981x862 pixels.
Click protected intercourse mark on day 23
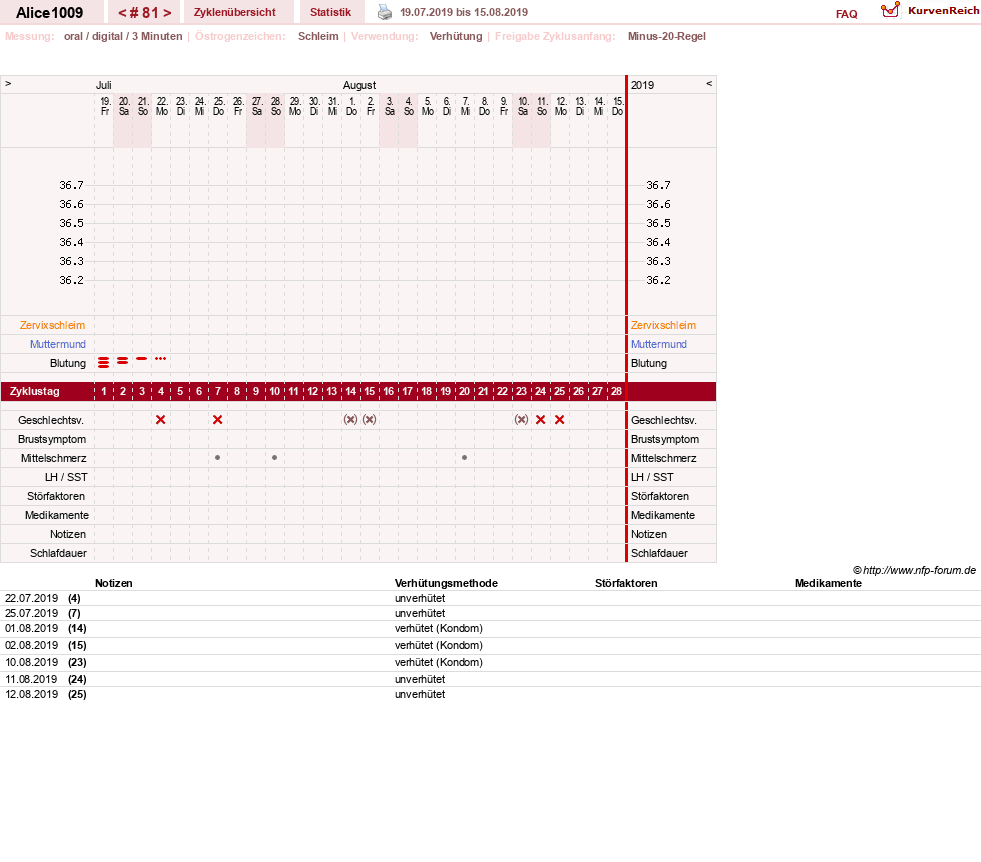coord(521,420)
